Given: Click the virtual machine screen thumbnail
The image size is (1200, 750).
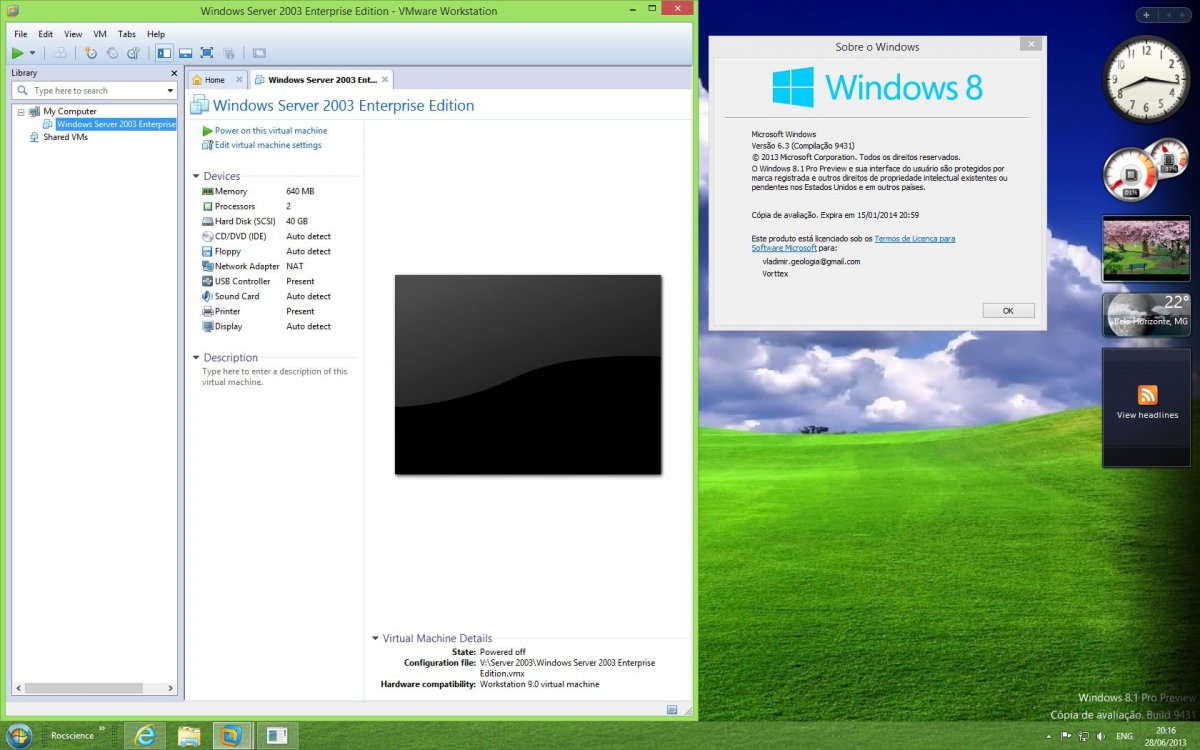Looking at the screenshot, I should tap(528, 374).
